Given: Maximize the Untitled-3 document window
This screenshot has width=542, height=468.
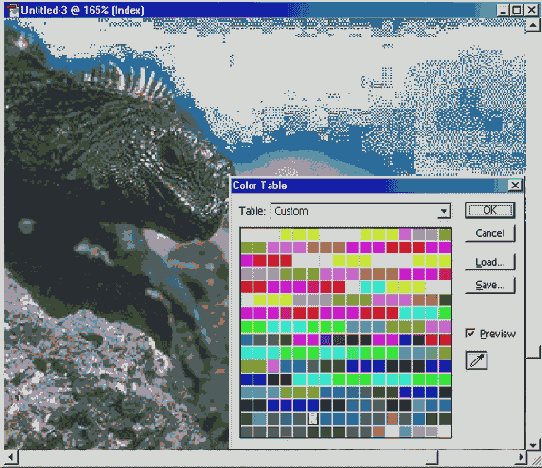Looking at the screenshot, I should coord(517,10).
